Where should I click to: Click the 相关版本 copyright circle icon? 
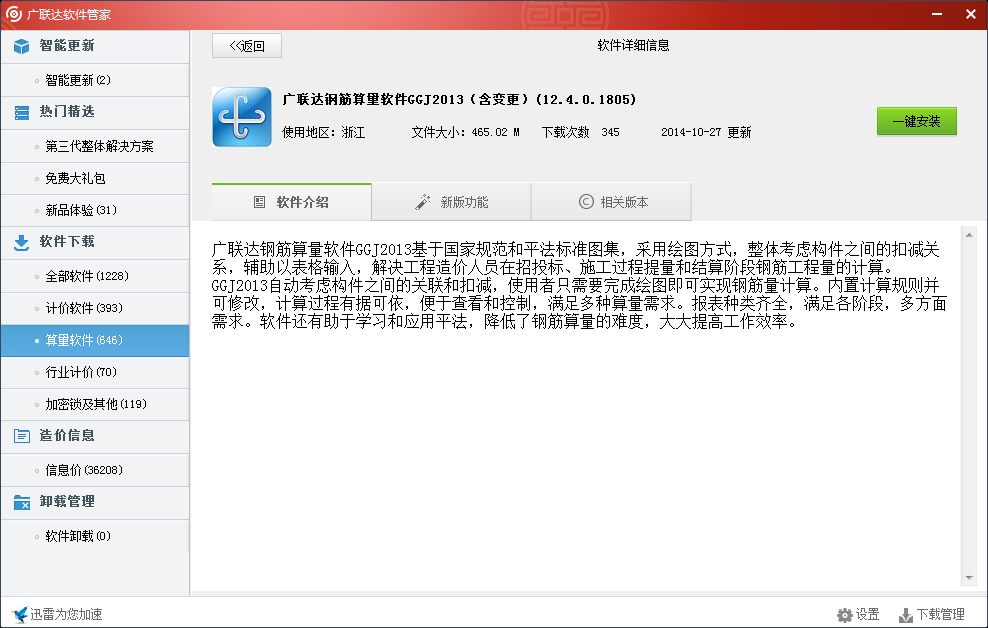pyautogui.click(x=586, y=202)
